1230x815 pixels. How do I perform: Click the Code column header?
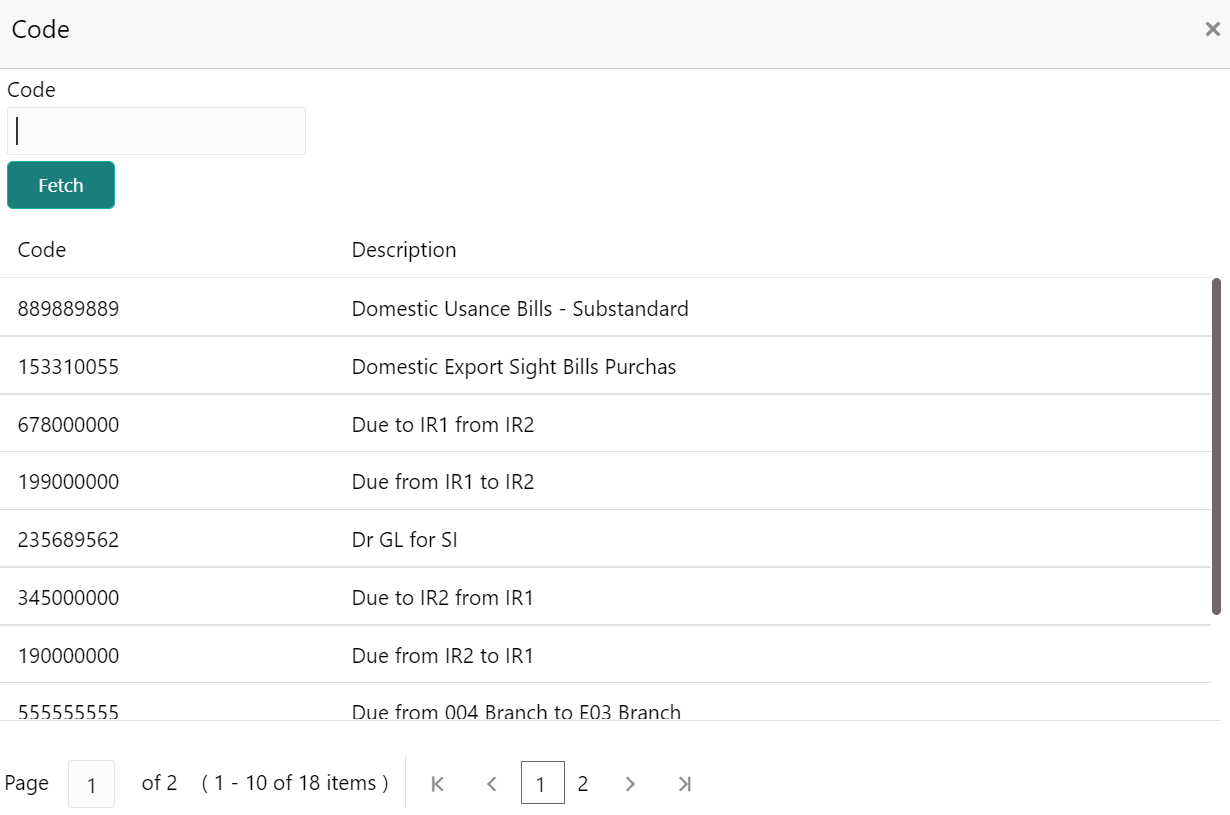[x=42, y=250]
